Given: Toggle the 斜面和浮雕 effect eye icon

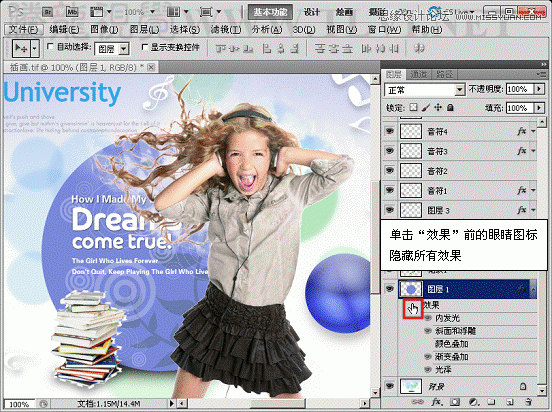Looking at the screenshot, I should pyautogui.click(x=428, y=331).
